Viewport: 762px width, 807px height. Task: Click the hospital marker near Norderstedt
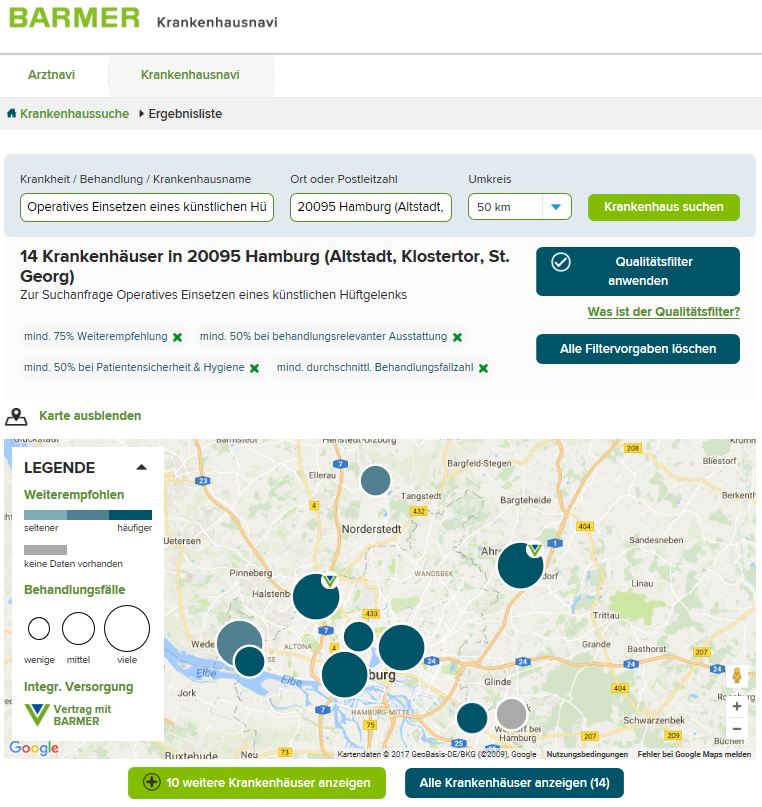375,481
